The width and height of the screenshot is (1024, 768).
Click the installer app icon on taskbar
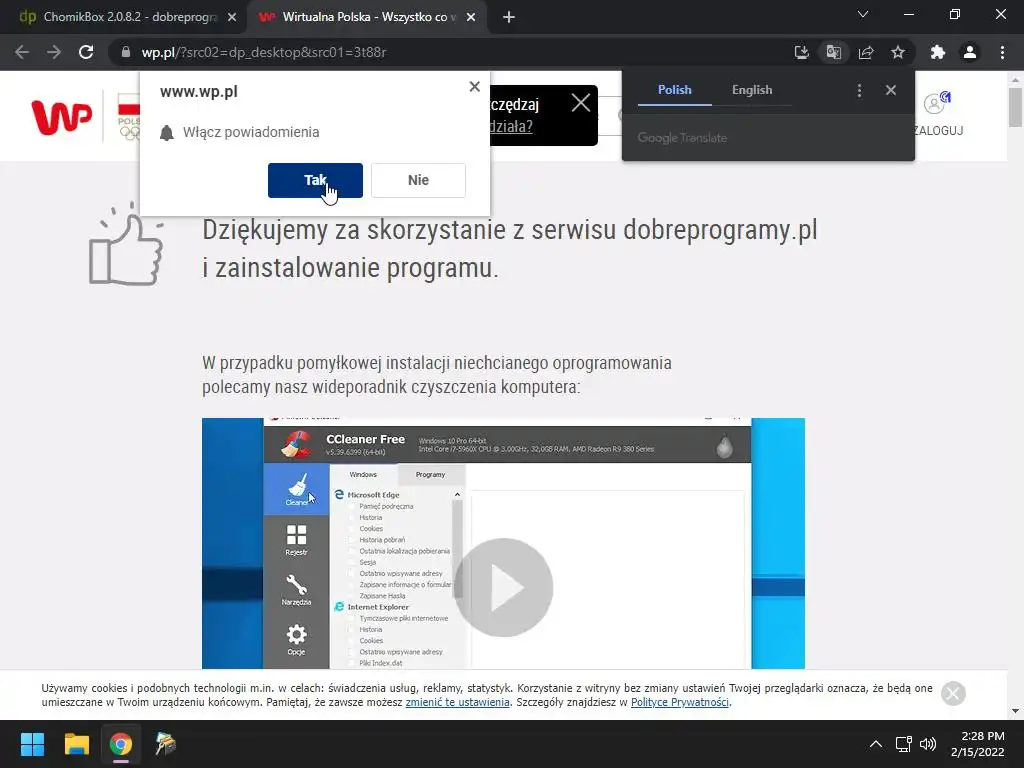pyautogui.click(x=165, y=744)
